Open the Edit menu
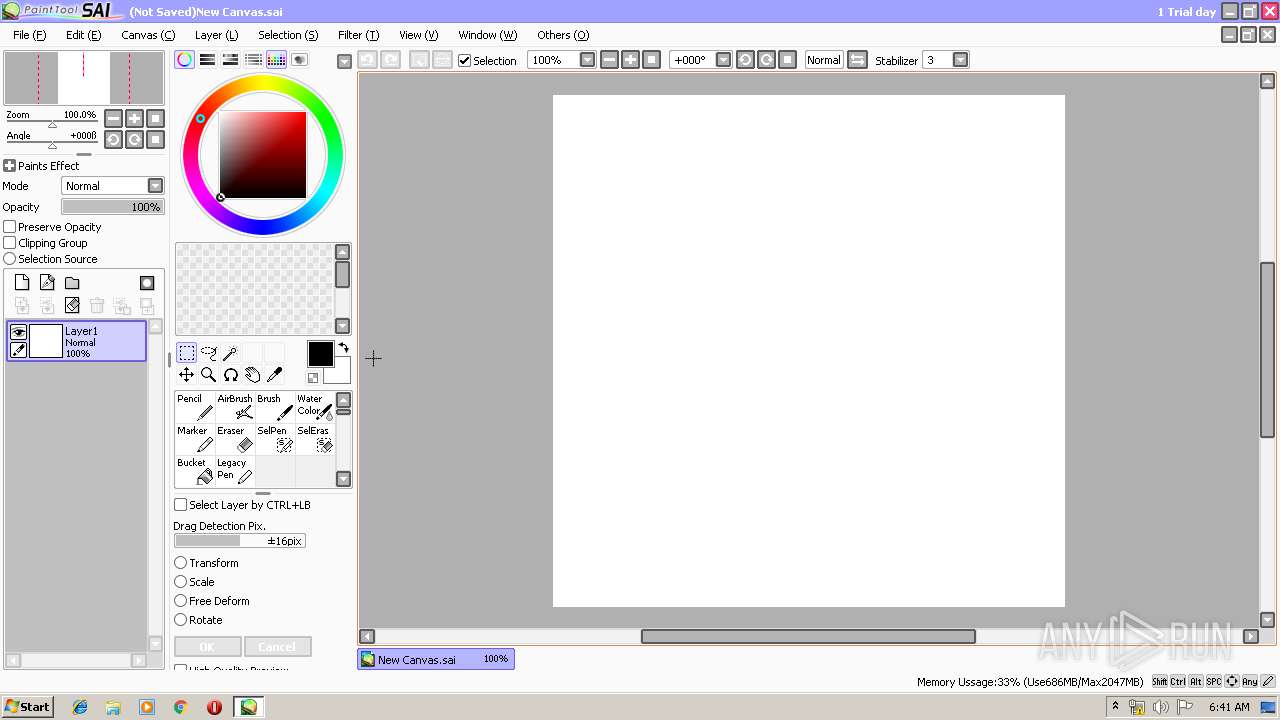The height and width of the screenshot is (720, 1280). point(83,35)
